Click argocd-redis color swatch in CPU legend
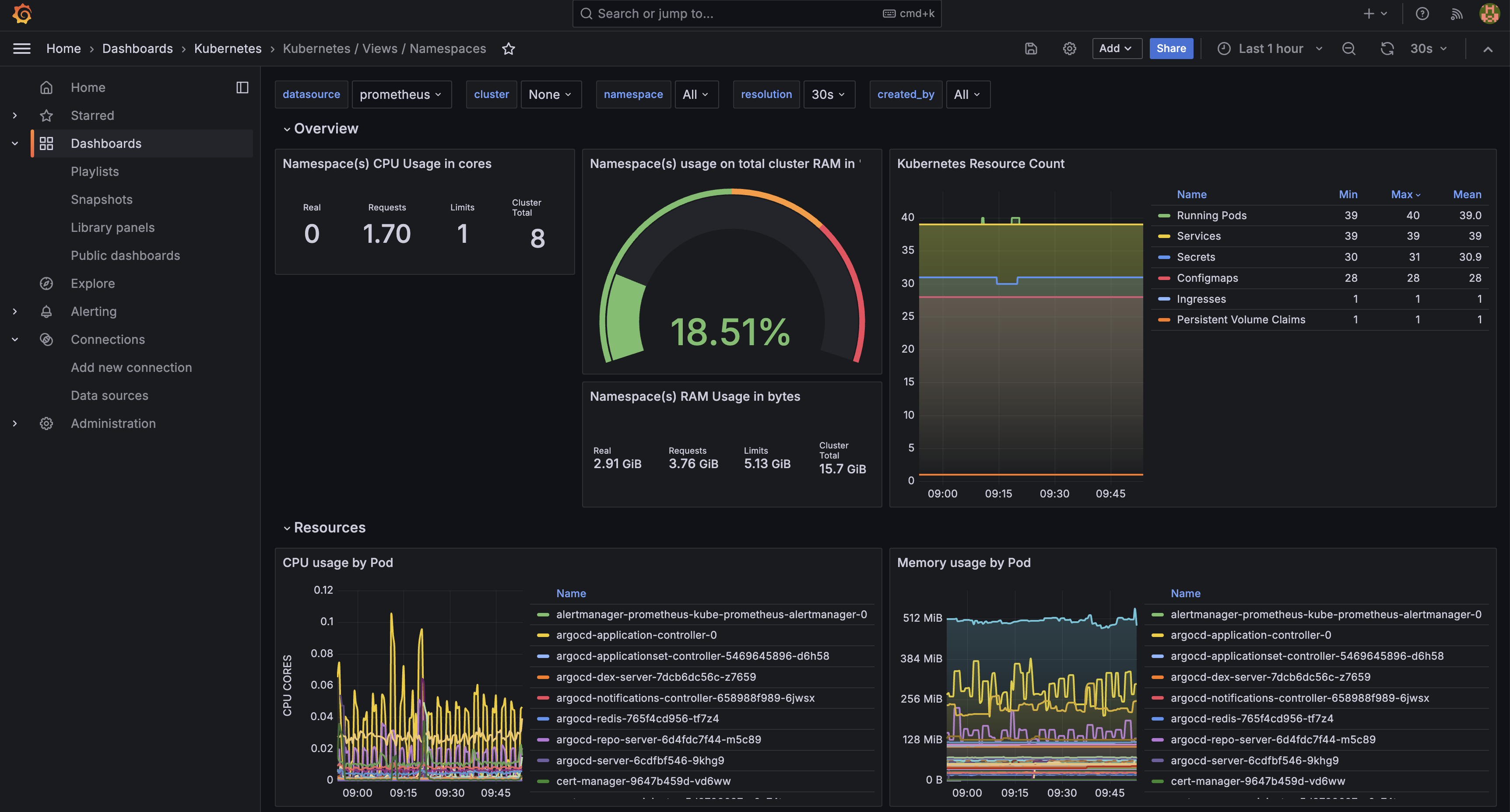 [x=543, y=719]
